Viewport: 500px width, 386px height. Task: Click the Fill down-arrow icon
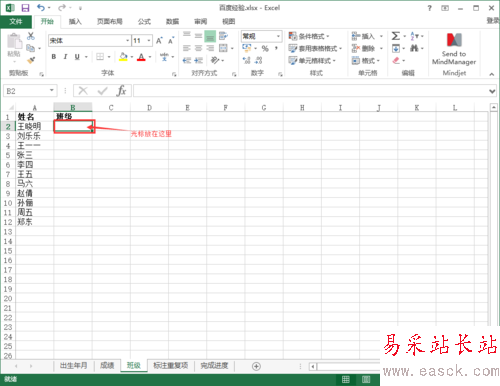coord(396,48)
